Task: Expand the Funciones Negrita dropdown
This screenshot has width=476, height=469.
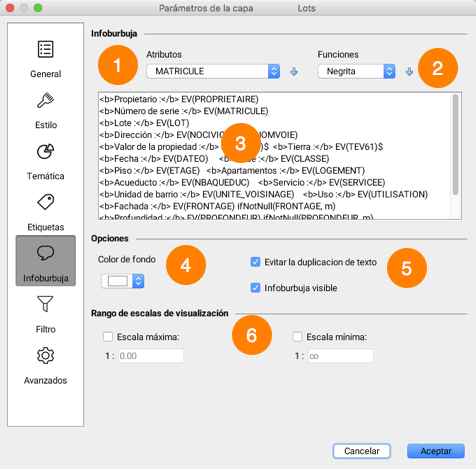Action: tap(357, 71)
